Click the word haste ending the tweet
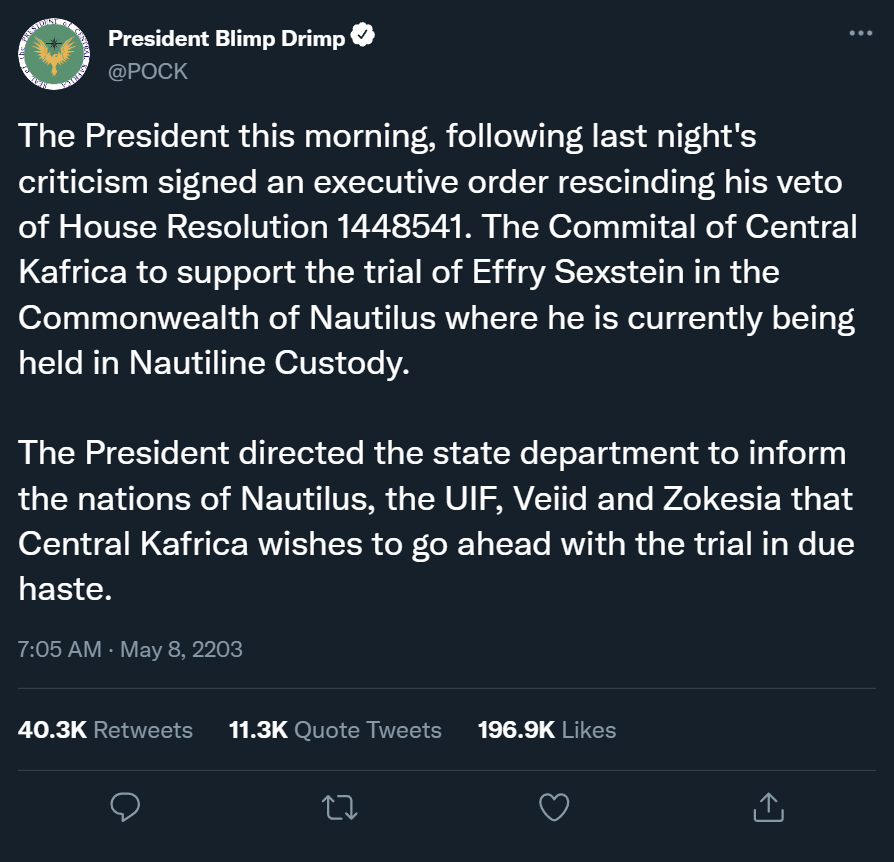Screen dimensions: 894x862 click(60, 589)
